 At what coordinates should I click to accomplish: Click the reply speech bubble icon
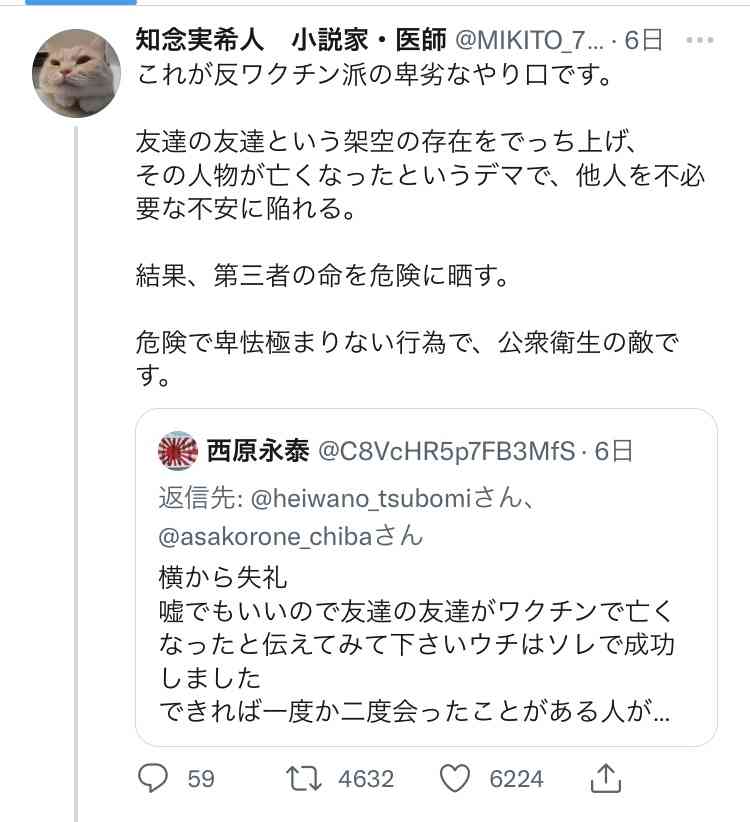(151, 778)
